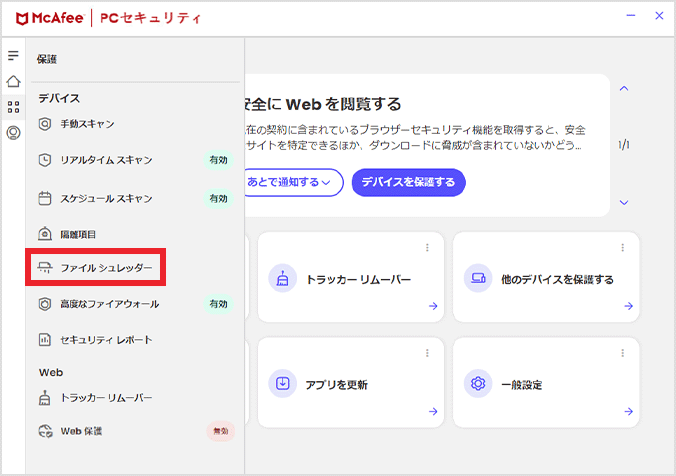Click the アプリを更新 download icon
The height and width of the screenshot is (476, 676).
282,383
